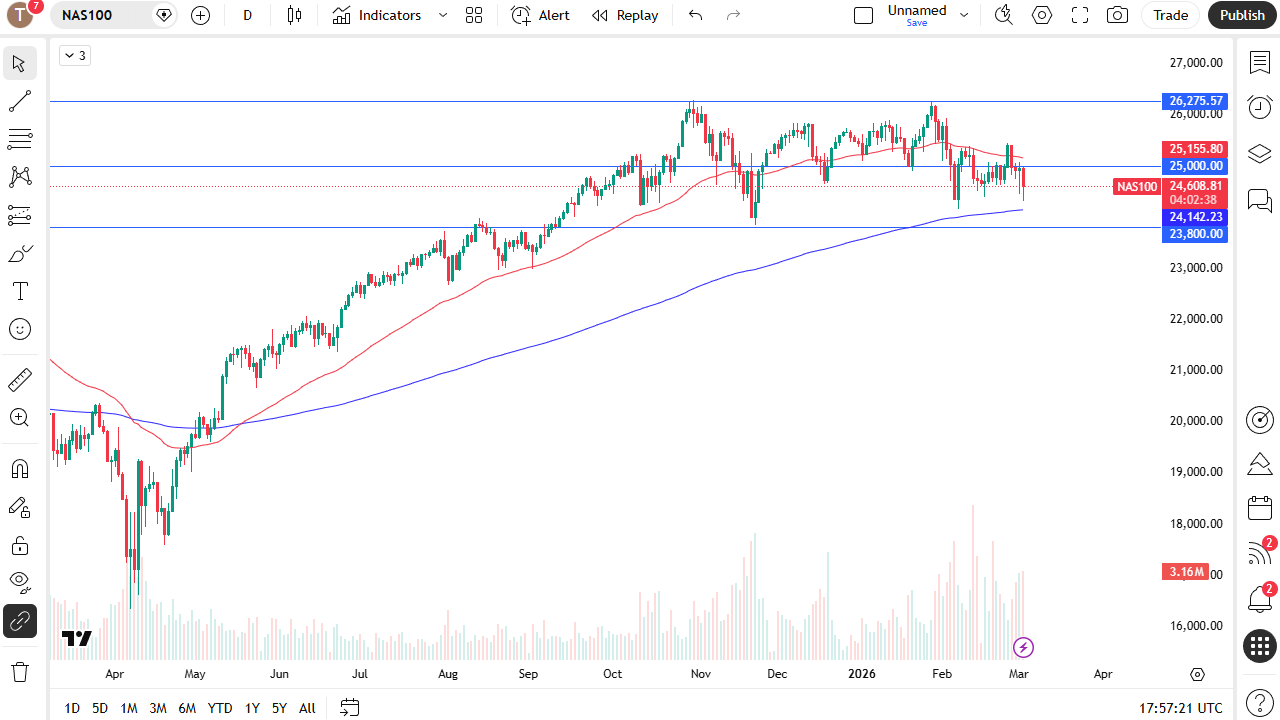Open the chart snapshot camera
Image resolution: width=1280 pixels, height=720 pixels.
coord(1117,15)
